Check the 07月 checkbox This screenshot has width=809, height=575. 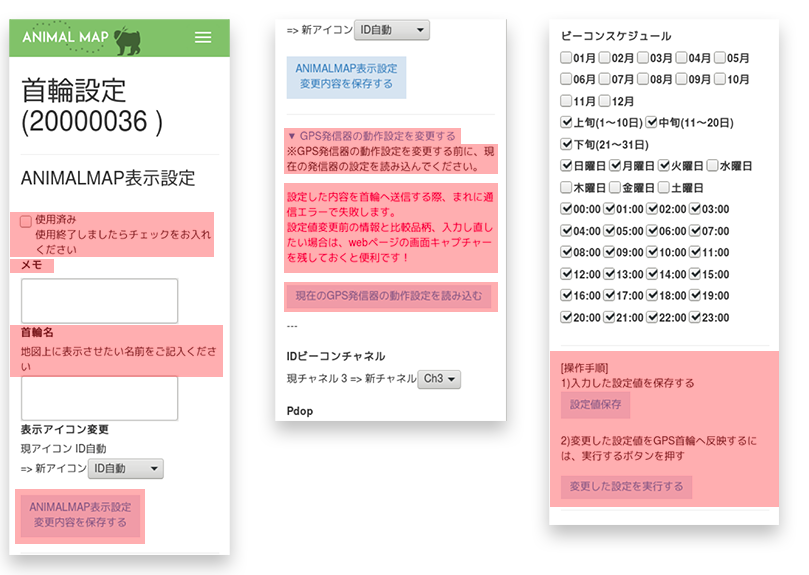point(605,79)
